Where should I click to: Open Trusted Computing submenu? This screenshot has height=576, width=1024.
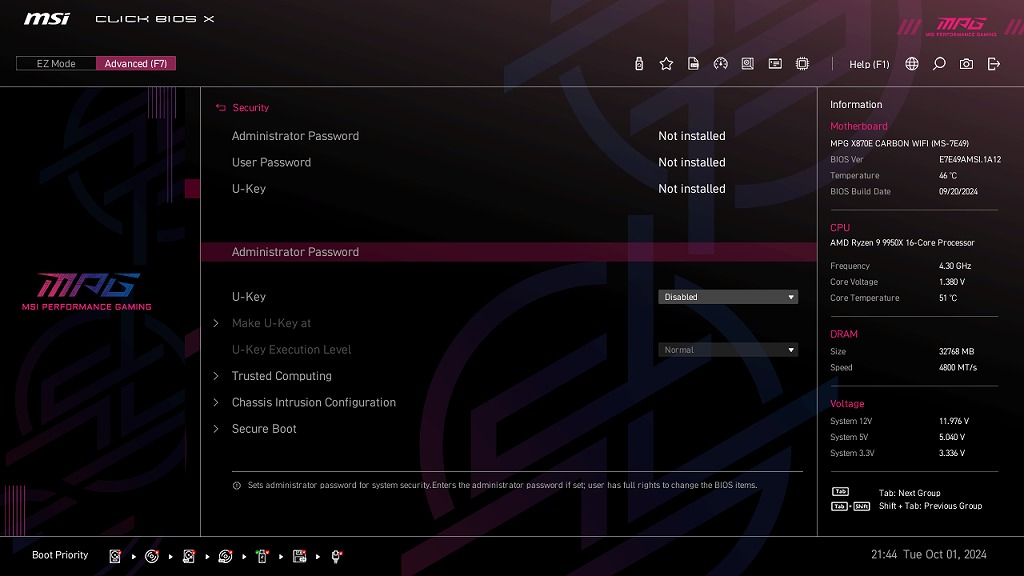[281, 376]
